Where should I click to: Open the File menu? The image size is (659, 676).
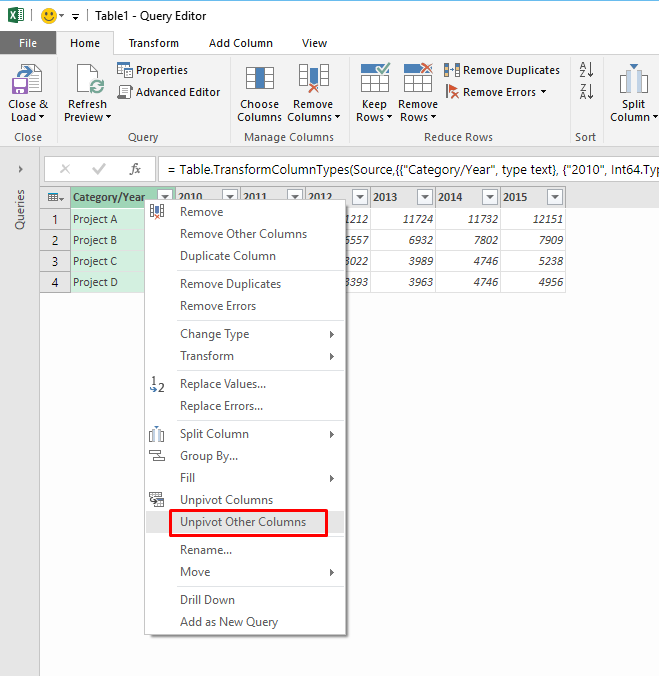point(28,43)
